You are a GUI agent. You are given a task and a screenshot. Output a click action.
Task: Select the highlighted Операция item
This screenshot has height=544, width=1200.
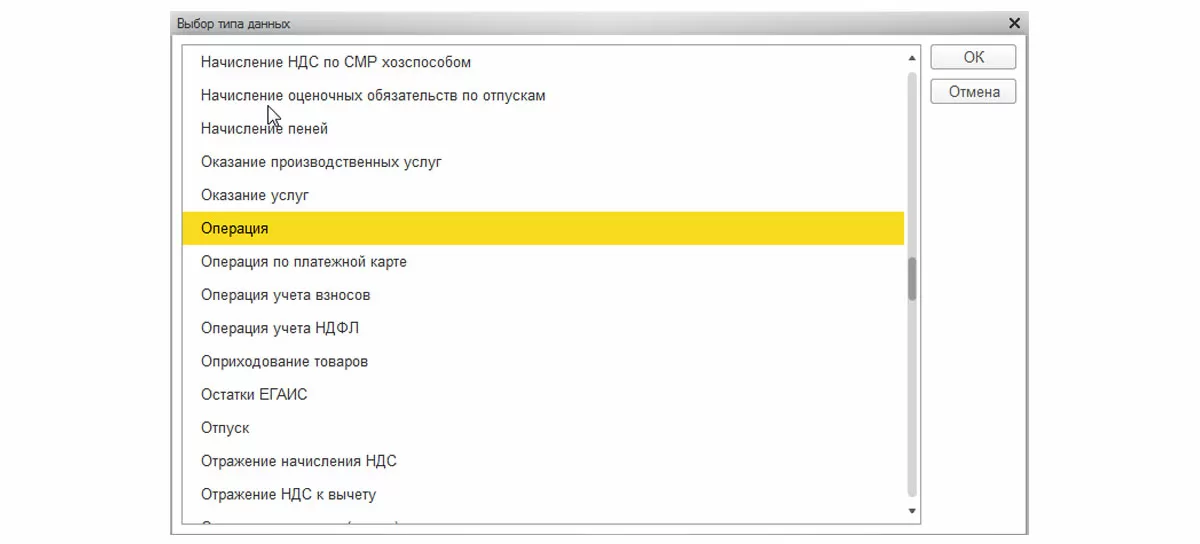[234, 229]
